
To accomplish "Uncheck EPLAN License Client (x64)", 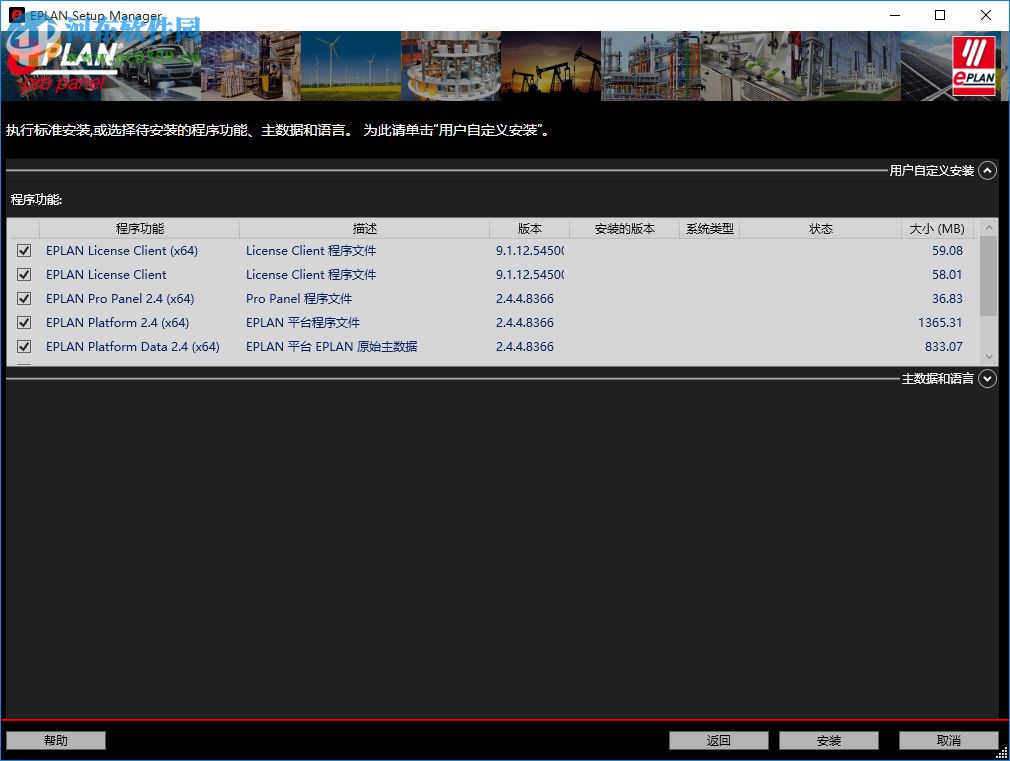I will coord(23,251).
